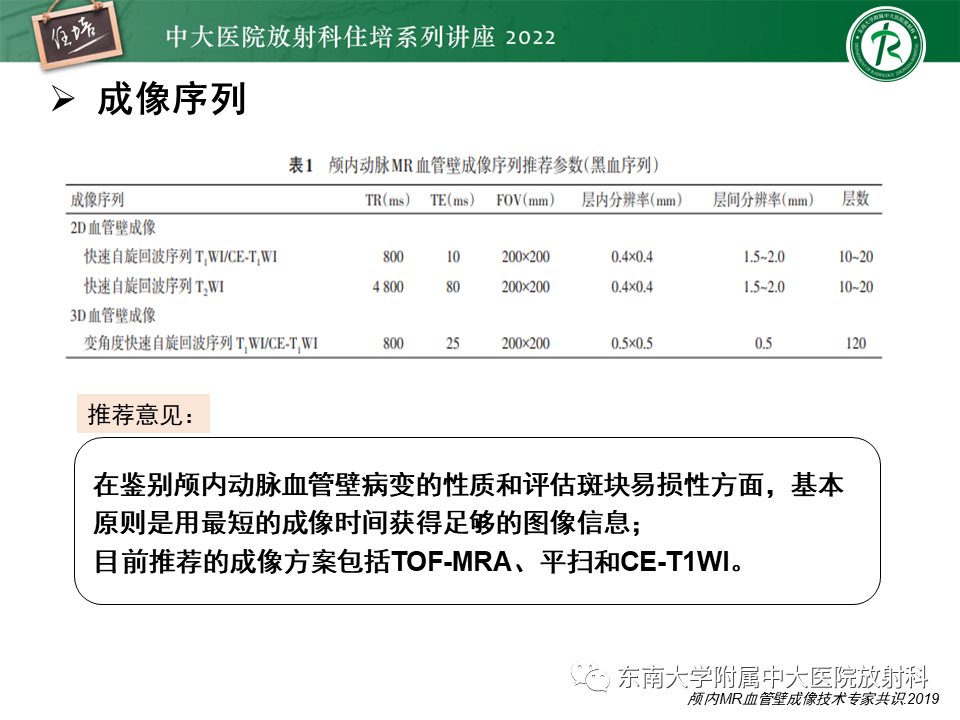This screenshot has width=960, height=720.
Task: Select the line 原则是用最短的成像时间获得足够的图像信息
Action: pos(367,523)
